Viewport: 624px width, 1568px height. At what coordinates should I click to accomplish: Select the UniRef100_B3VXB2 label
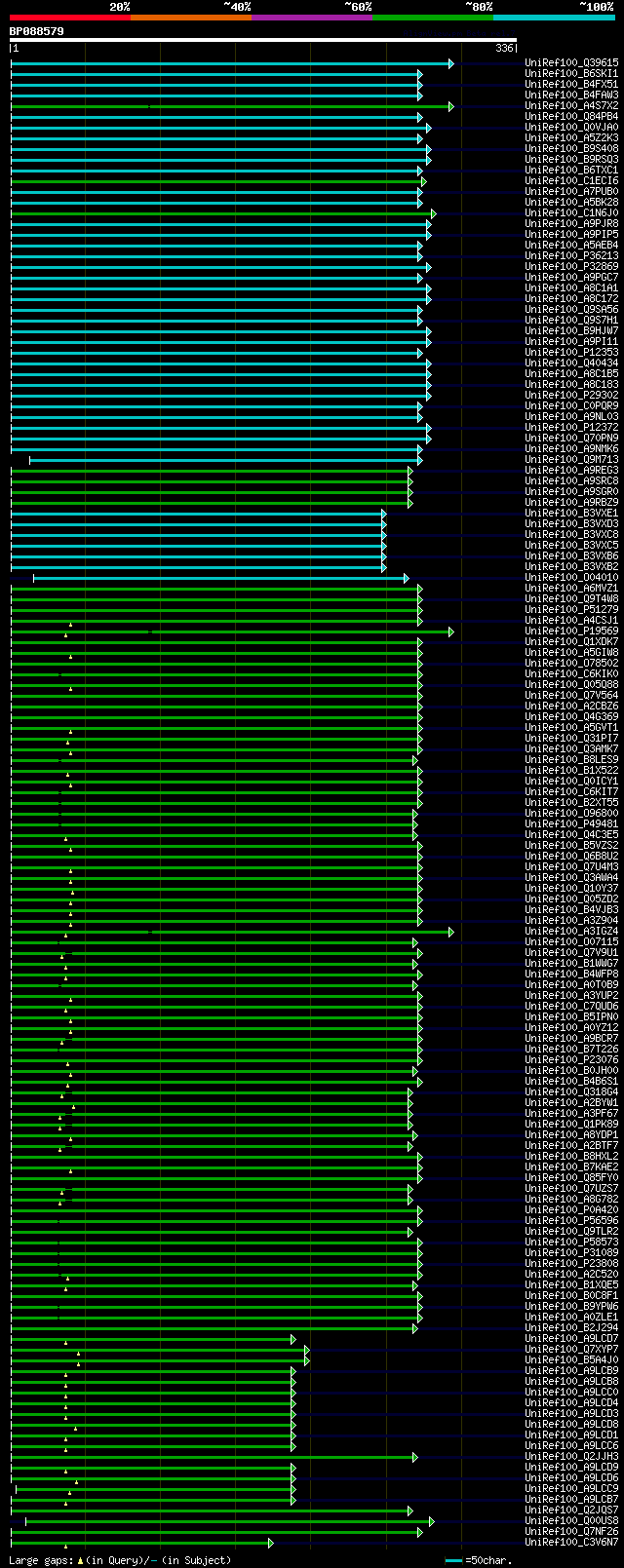[x=571, y=566]
